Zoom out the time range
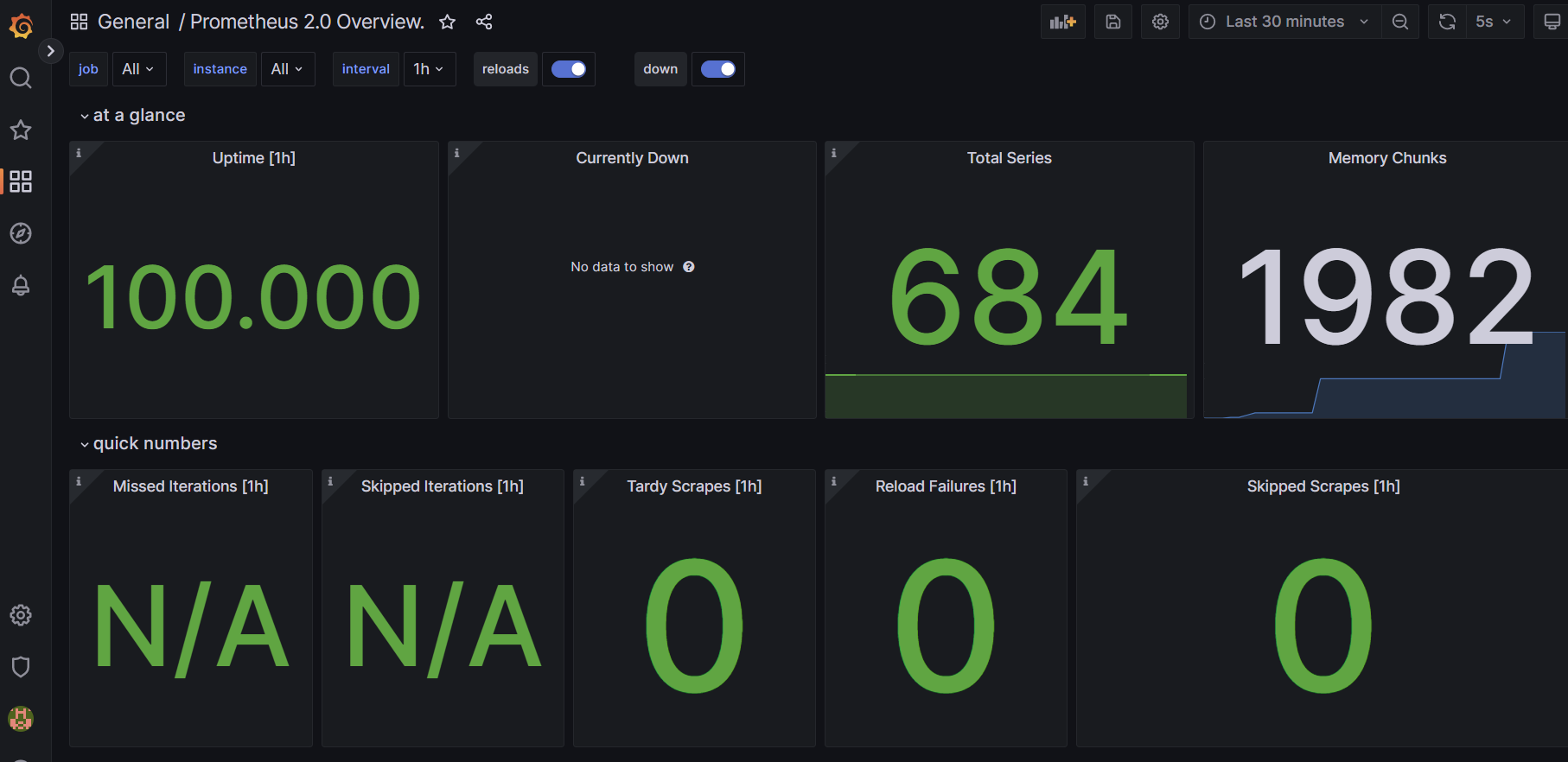 (x=1400, y=22)
